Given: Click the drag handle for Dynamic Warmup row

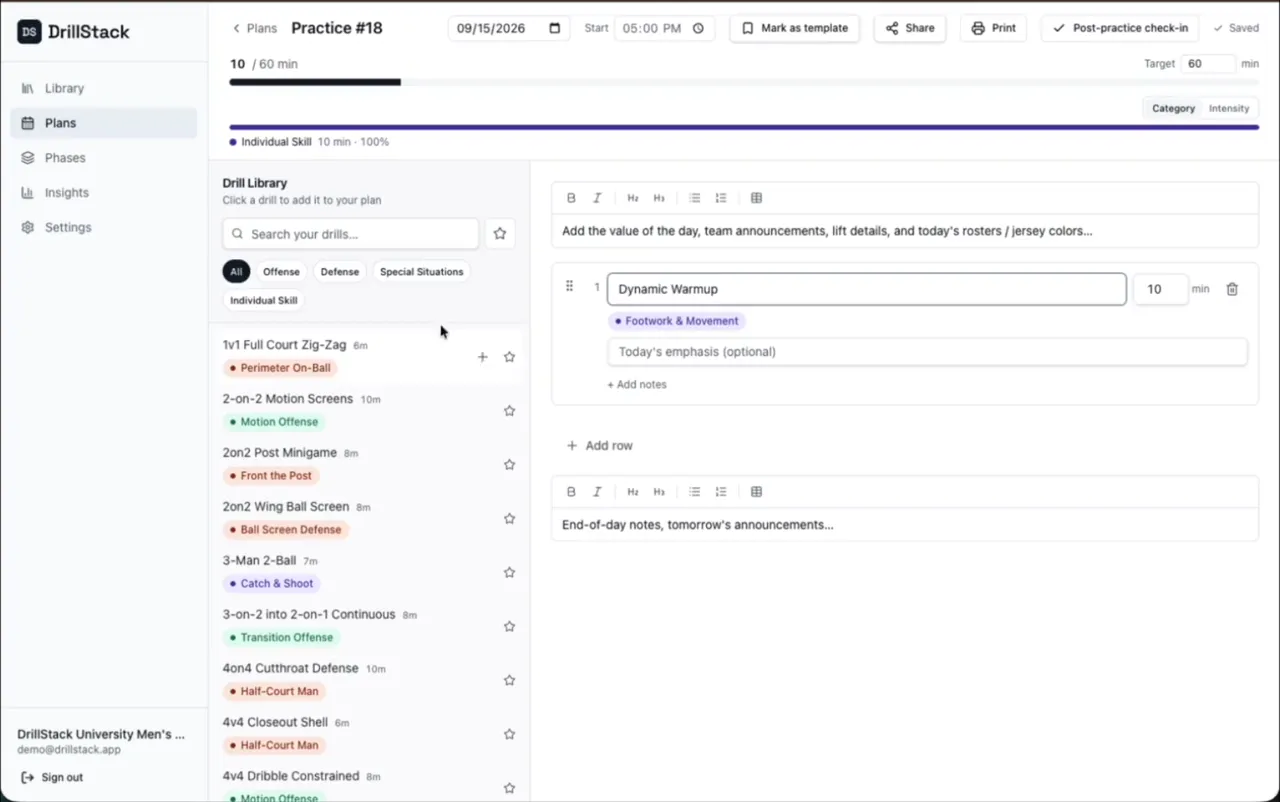Looking at the screenshot, I should click(569, 287).
